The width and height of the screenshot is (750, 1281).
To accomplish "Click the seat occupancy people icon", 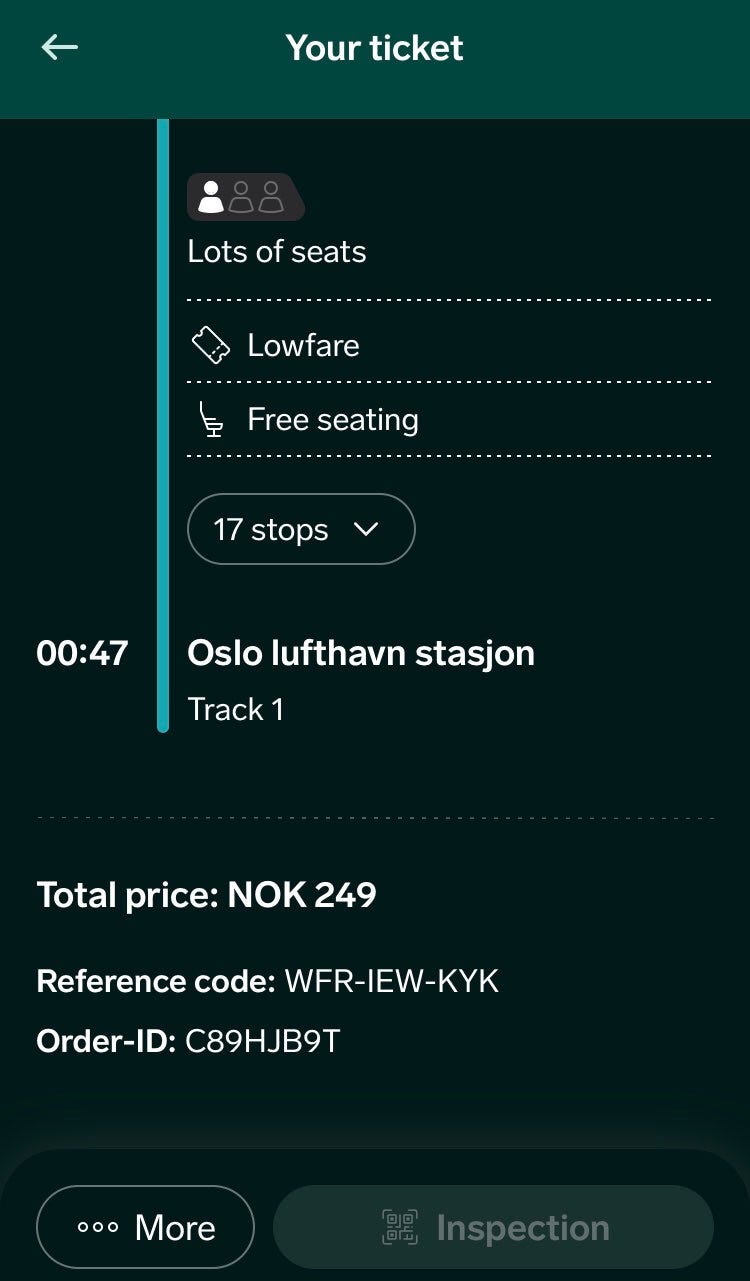I will pos(244,197).
